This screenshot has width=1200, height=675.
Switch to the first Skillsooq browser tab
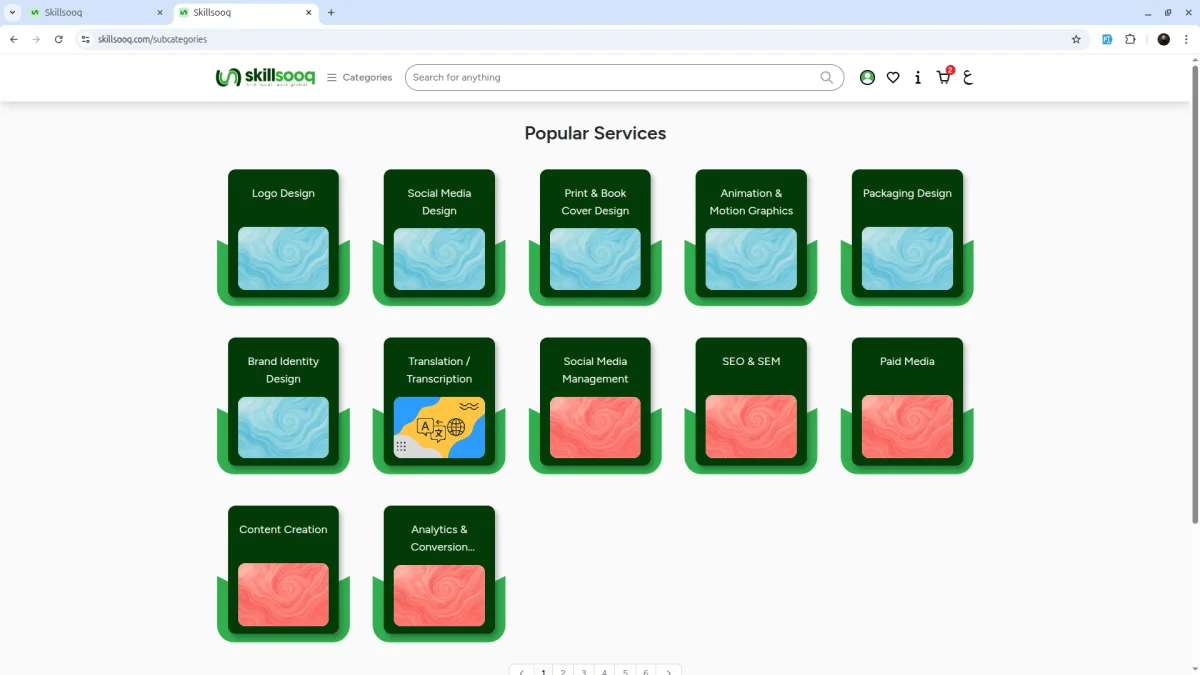click(x=96, y=12)
